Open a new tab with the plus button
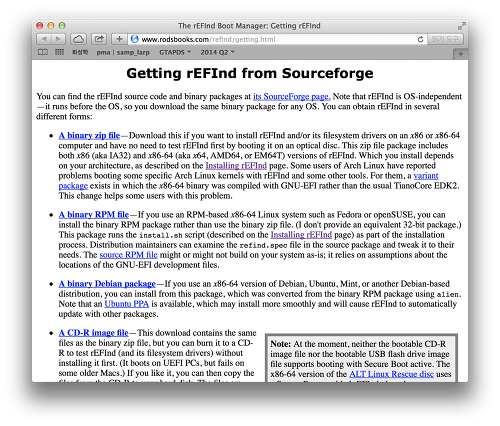500x426 pixels. tap(460, 54)
